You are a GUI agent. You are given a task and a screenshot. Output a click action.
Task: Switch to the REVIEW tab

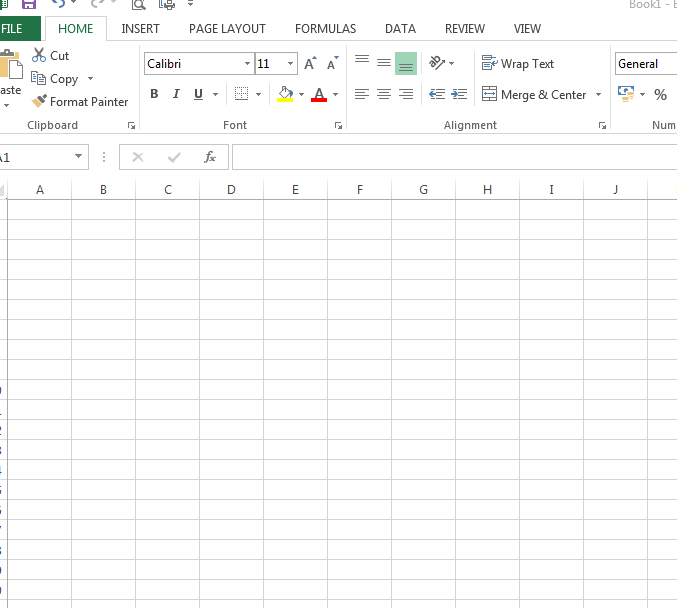(x=465, y=28)
